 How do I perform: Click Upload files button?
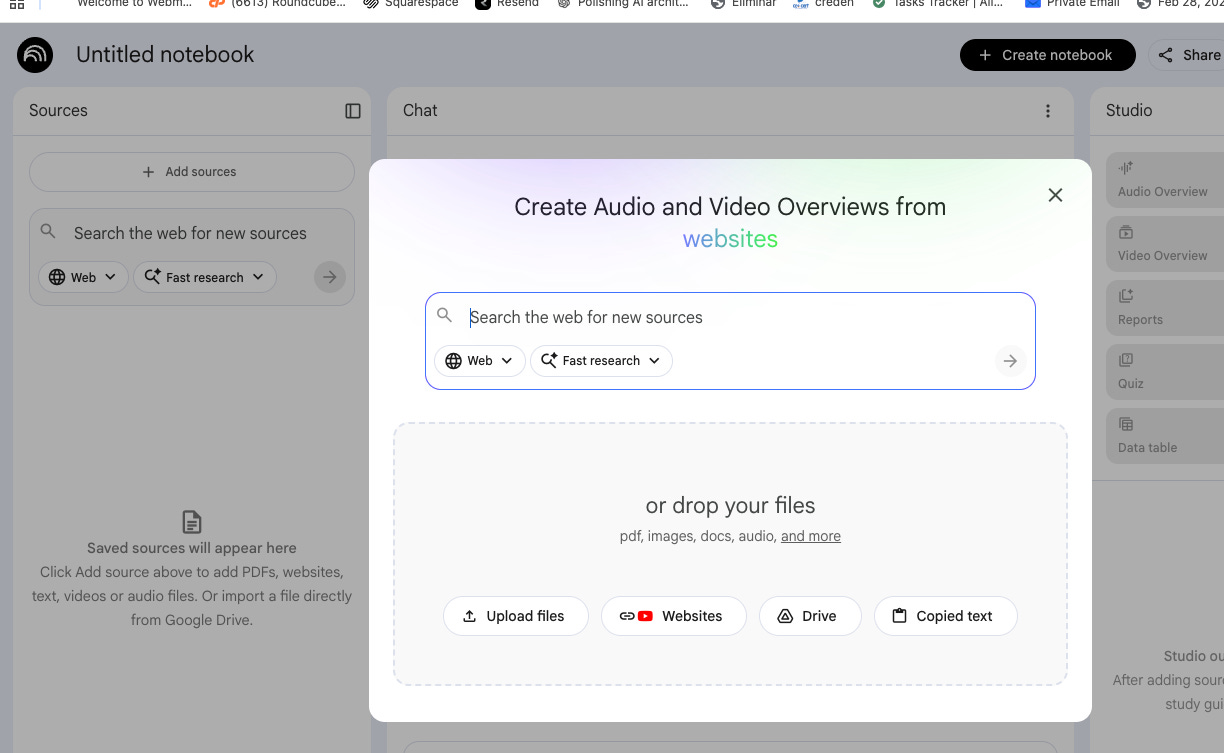pyautogui.click(x=516, y=616)
